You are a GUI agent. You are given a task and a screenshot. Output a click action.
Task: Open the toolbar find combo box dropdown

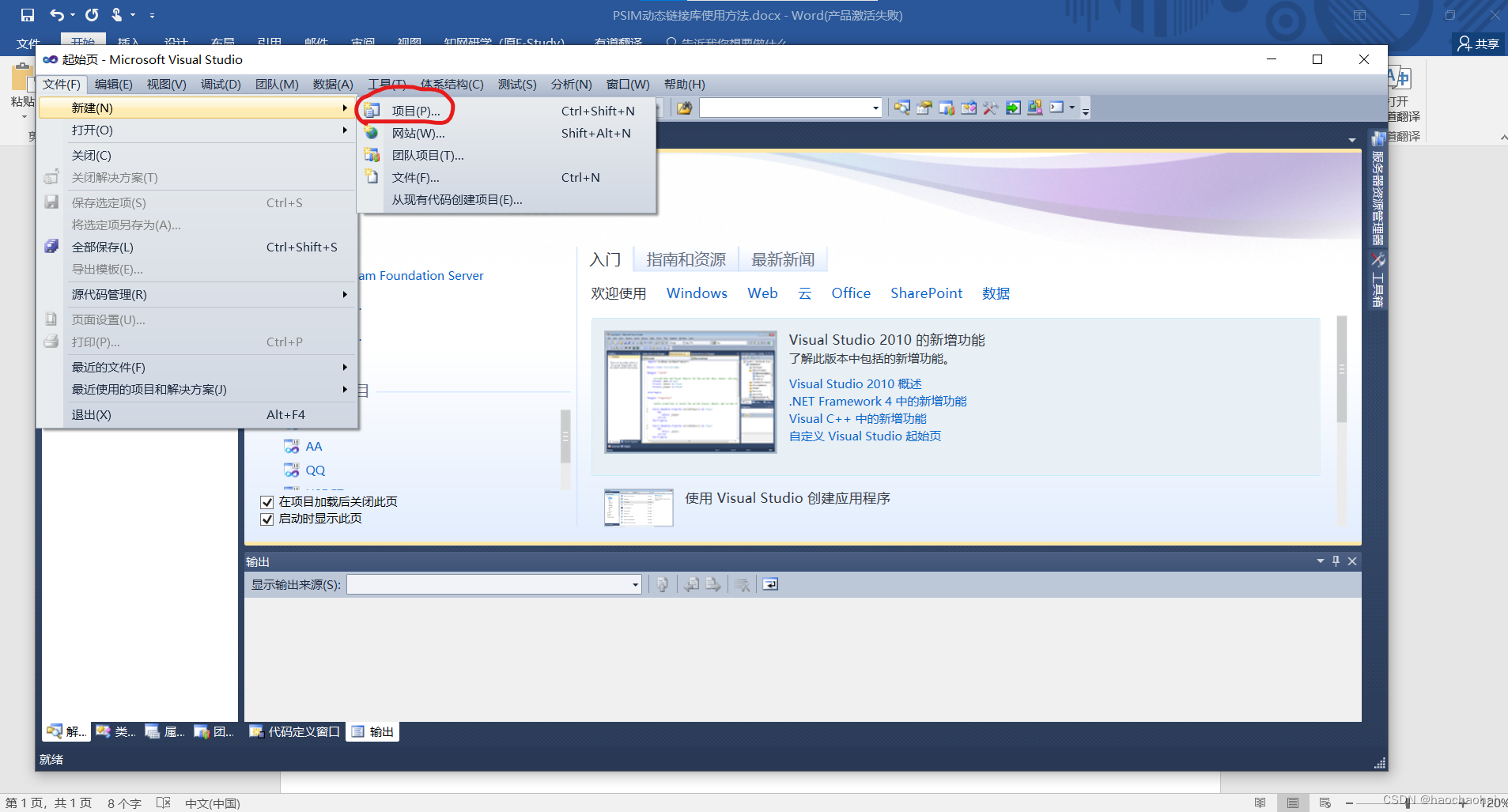[x=875, y=108]
